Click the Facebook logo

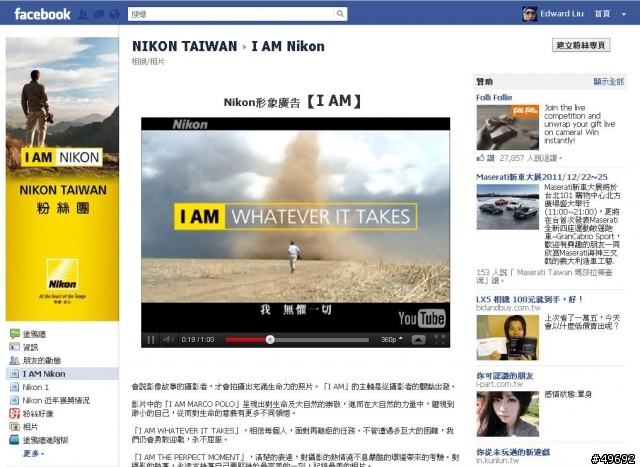[x=42, y=14]
